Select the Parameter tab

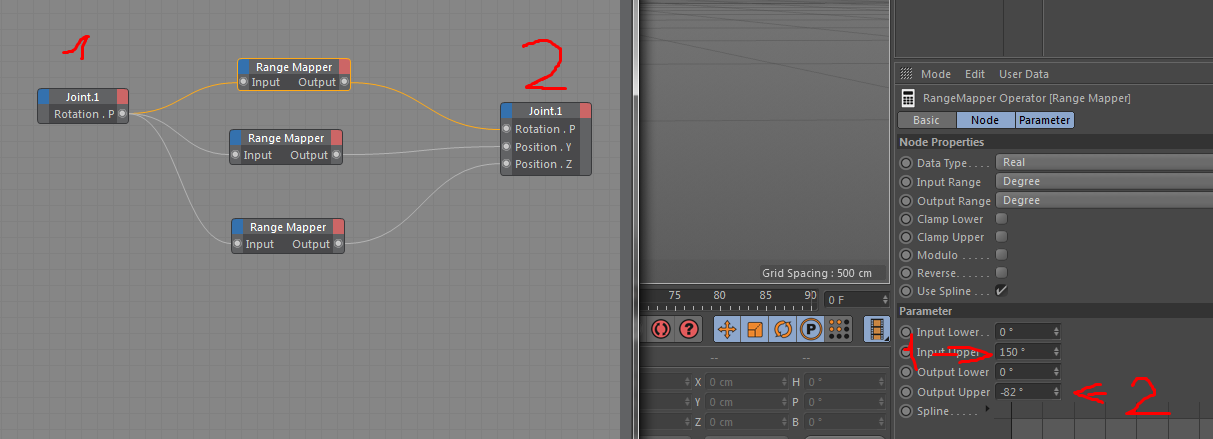click(1044, 120)
